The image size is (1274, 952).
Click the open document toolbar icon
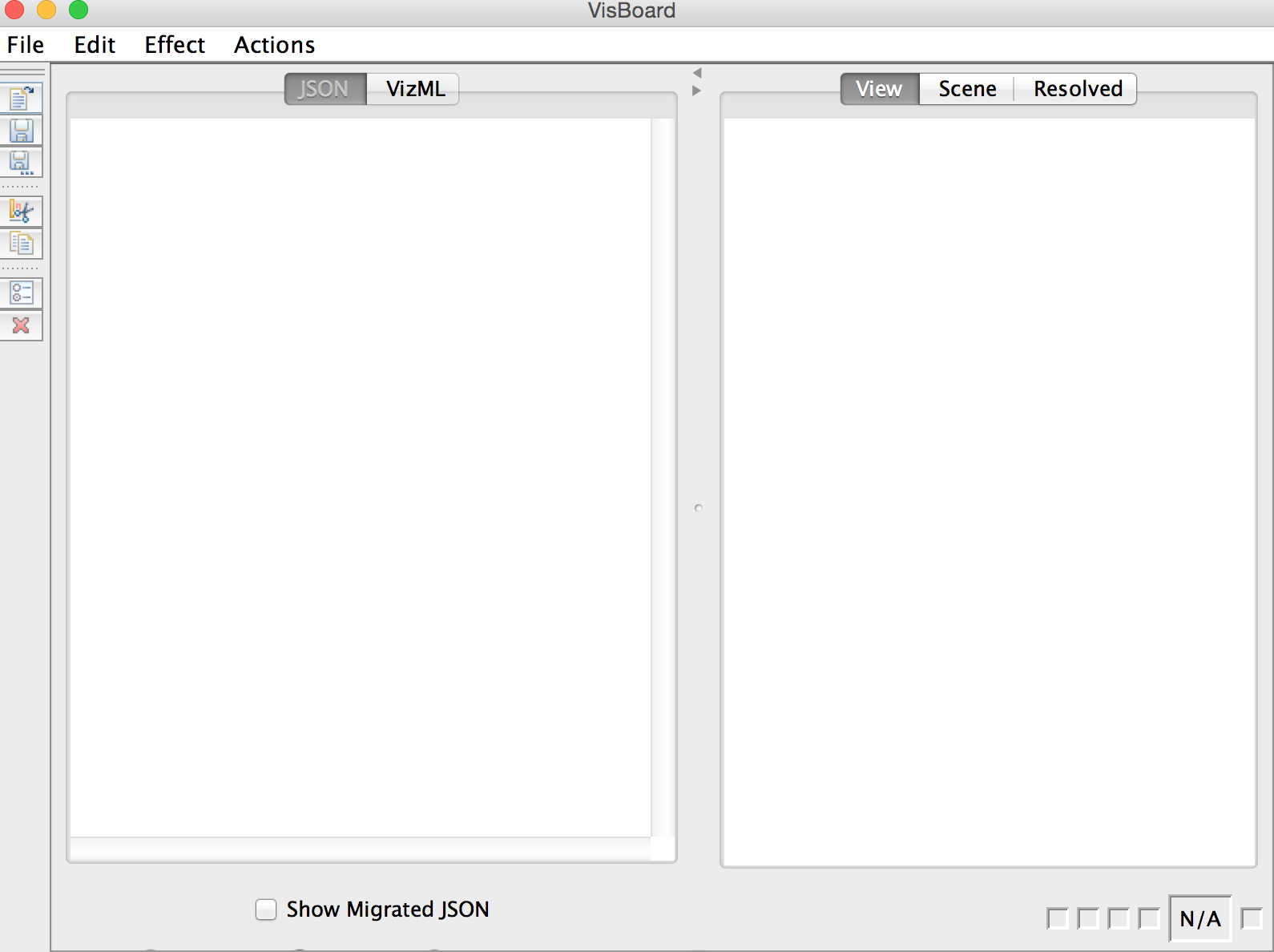(21, 99)
